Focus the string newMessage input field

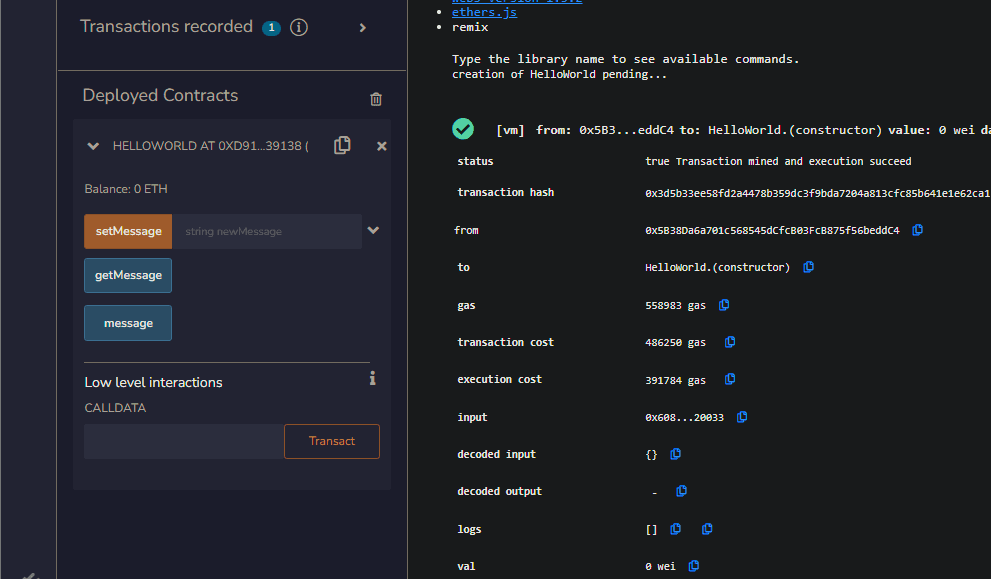coord(267,231)
